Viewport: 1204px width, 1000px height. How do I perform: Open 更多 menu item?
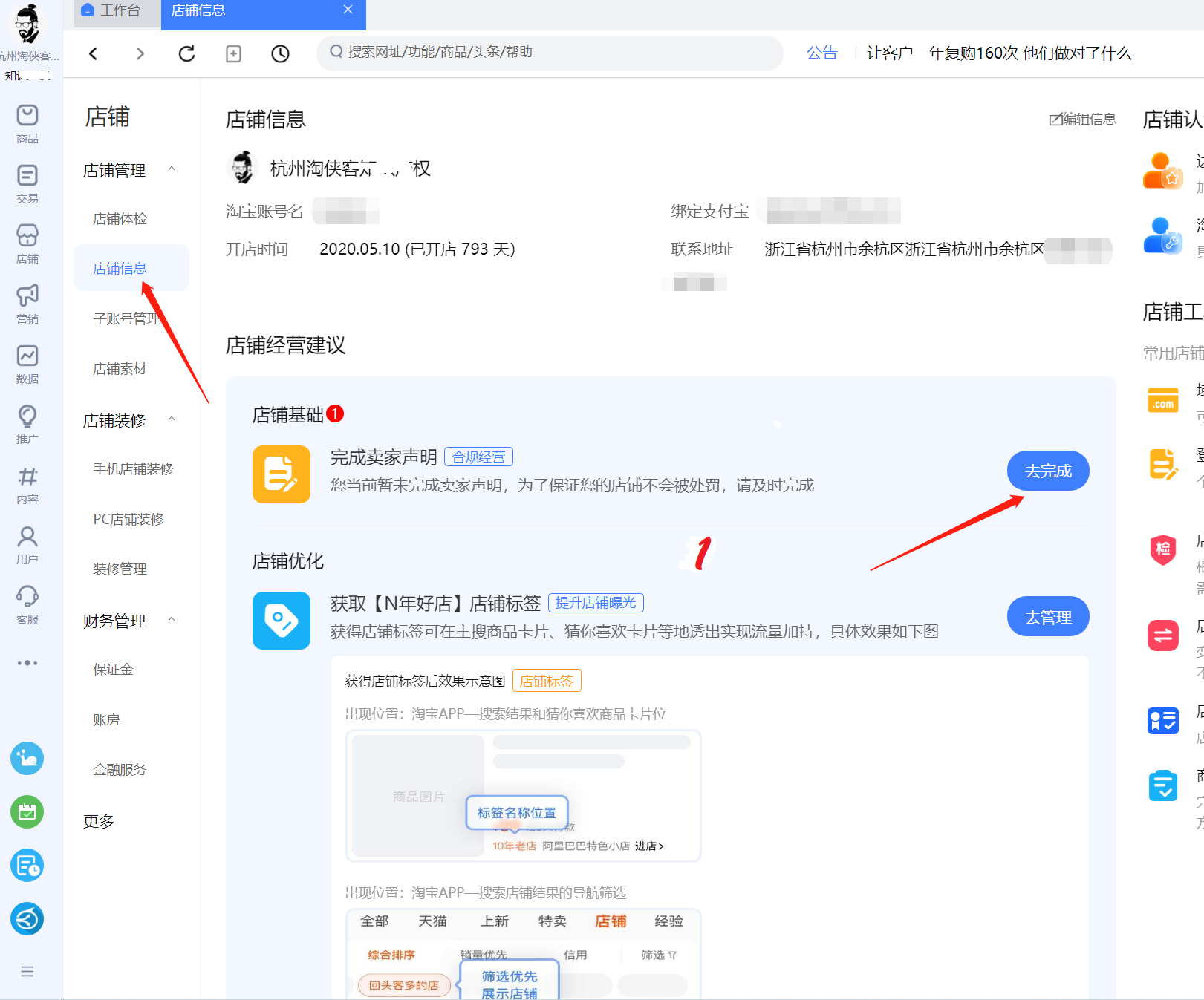99,822
